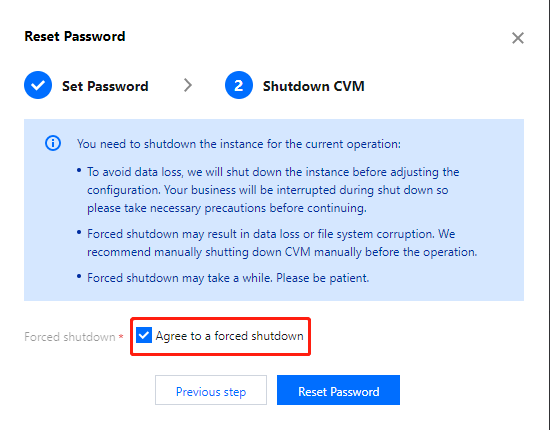
Task: Click the chevron arrow between steps
Action: (188, 85)
